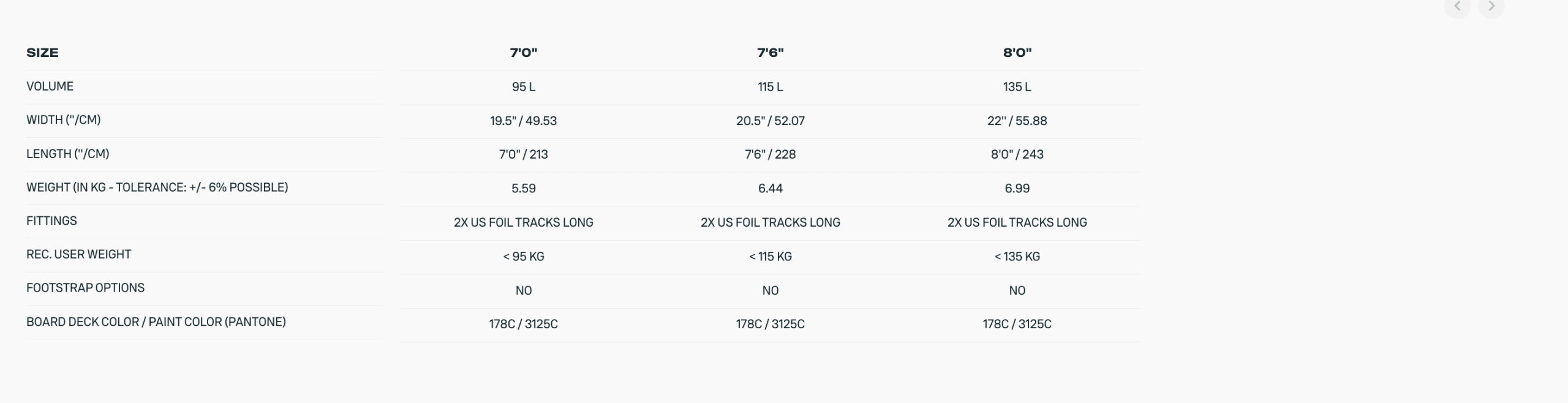Click the previous carousel arrow

[1457, 7]
